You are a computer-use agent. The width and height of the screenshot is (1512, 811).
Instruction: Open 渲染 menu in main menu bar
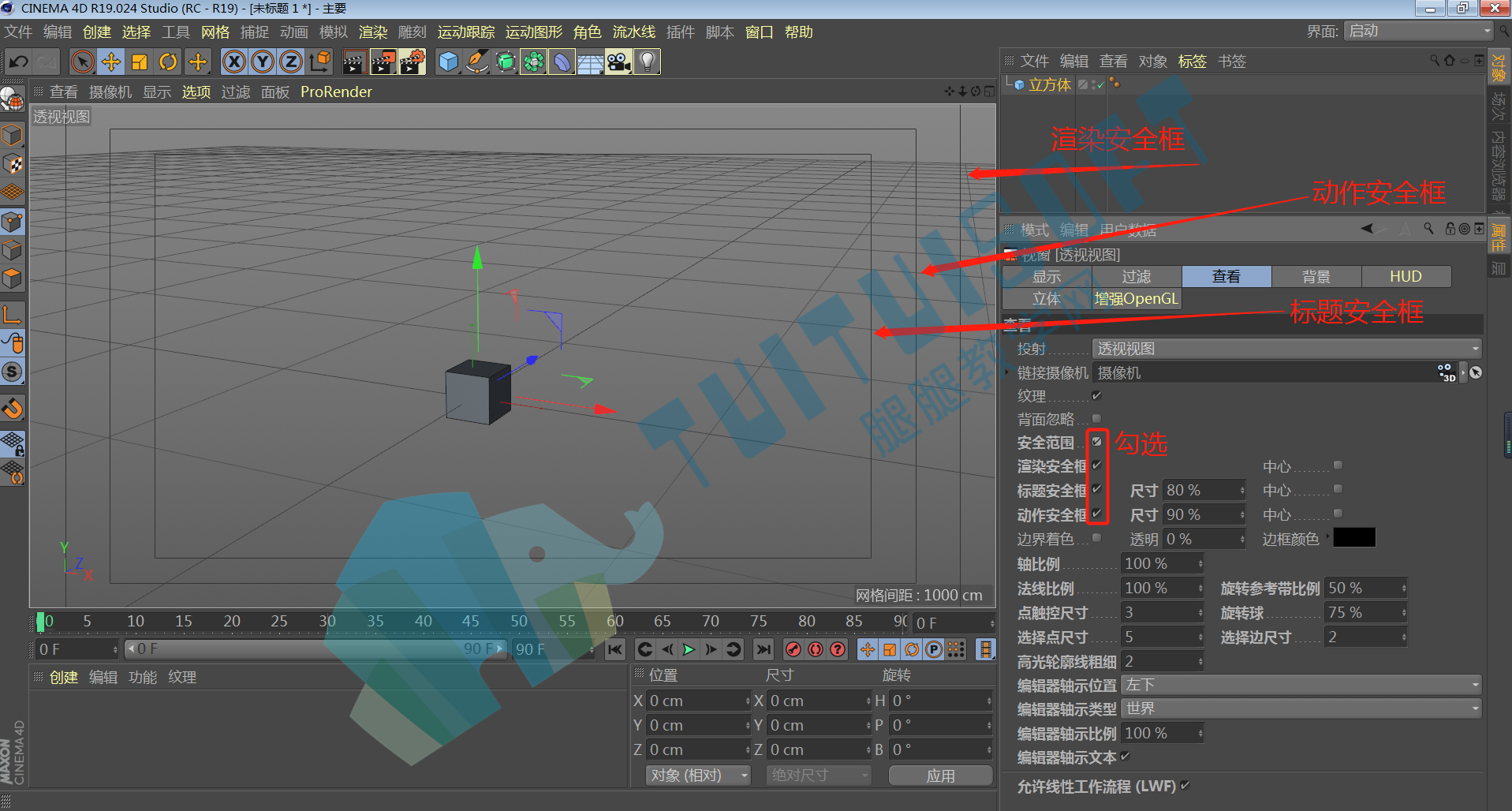pos(373,32)
